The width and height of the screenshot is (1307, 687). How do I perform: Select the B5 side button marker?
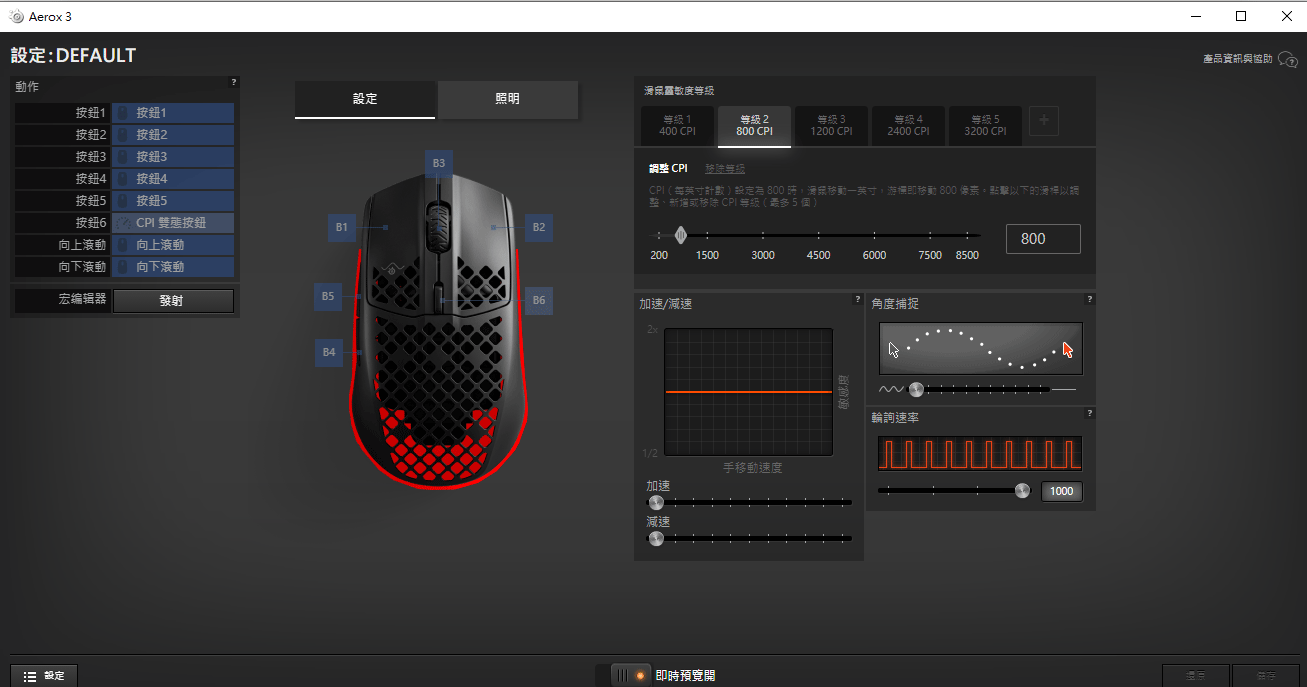tap(327, 296)
